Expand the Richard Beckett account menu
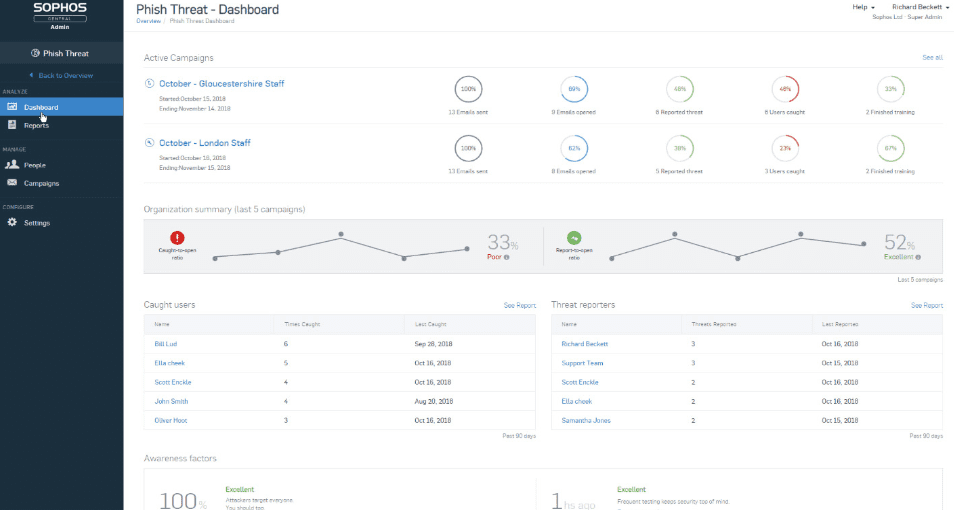954x510 pixels. 920,7
